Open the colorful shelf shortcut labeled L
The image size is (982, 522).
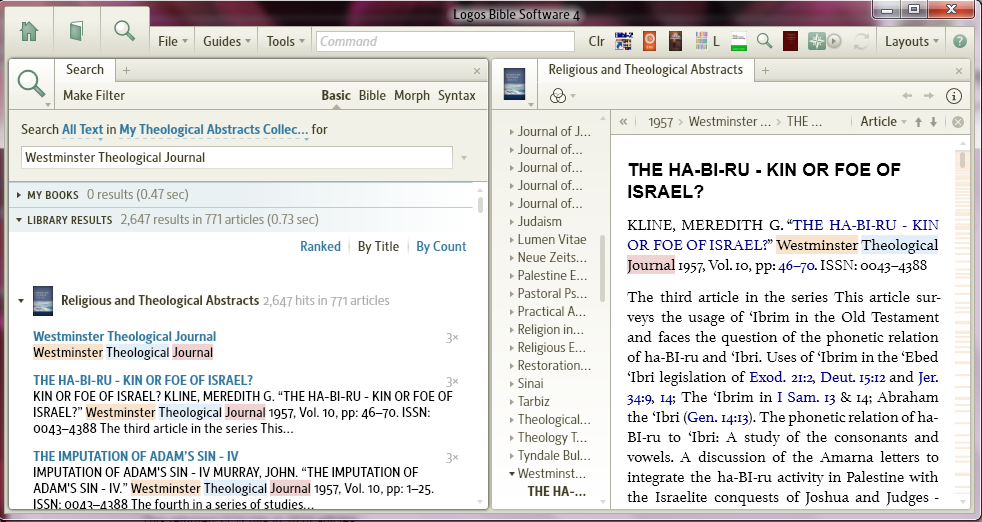tap(707, 41)
